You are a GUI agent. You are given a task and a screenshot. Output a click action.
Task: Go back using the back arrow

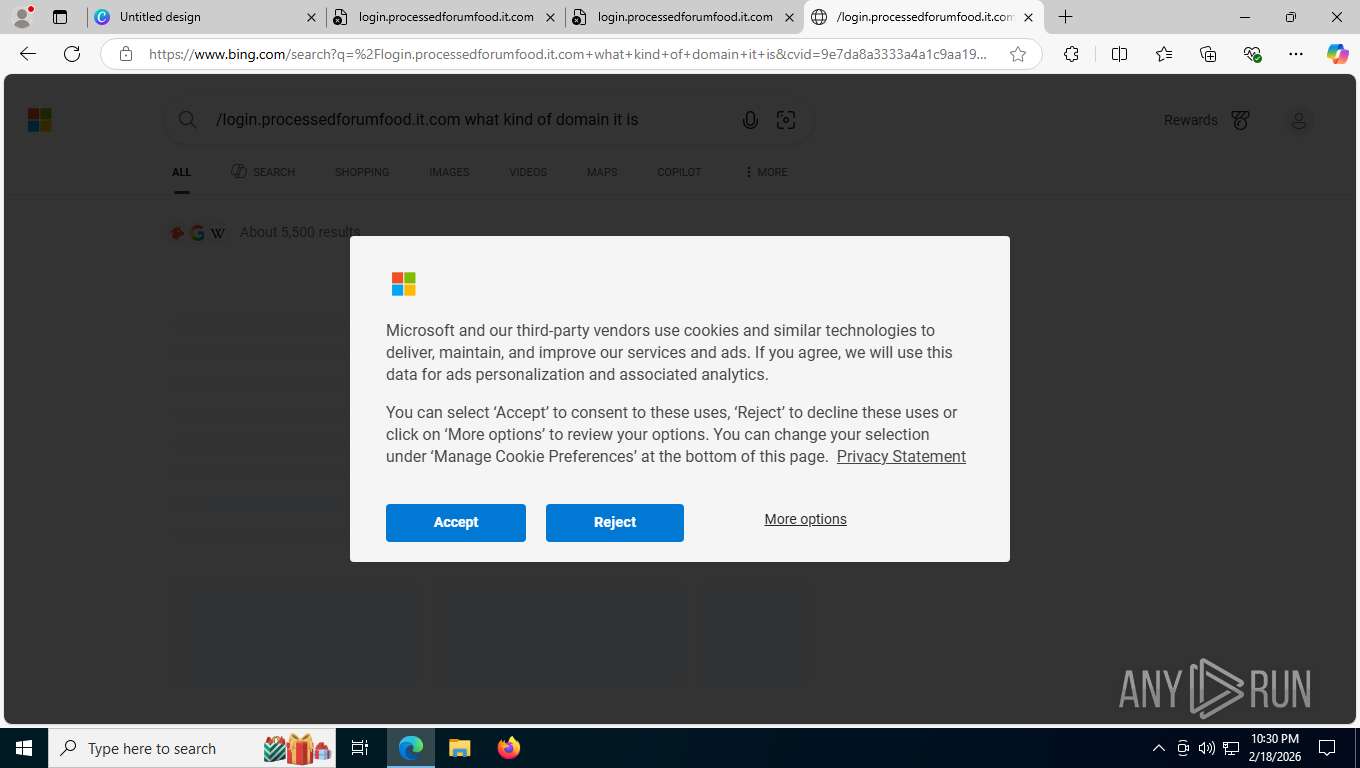(28, 54)
